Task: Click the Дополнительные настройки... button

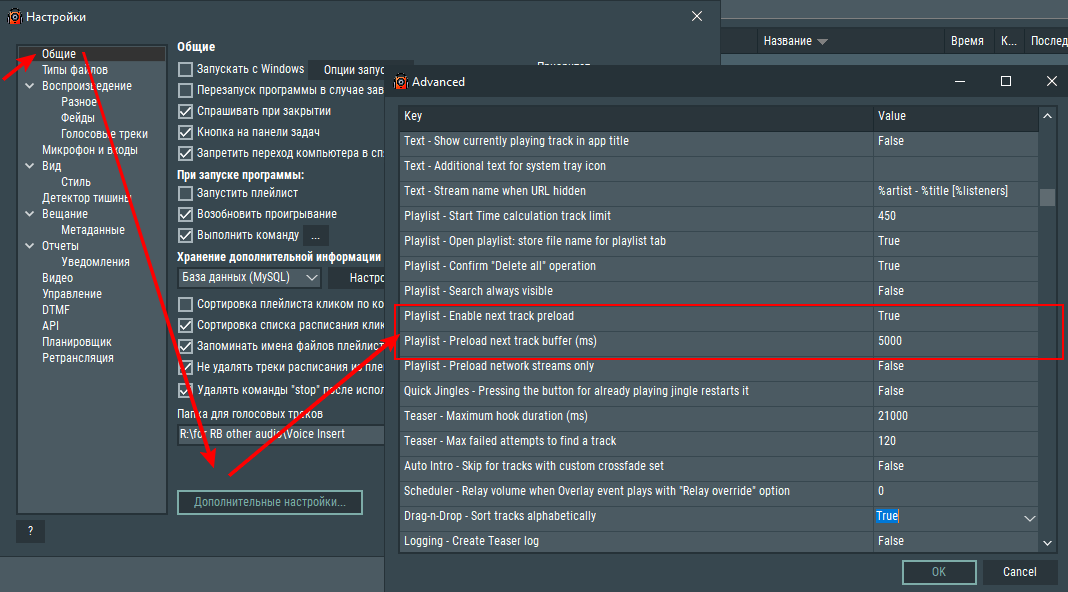Action: [x=270, y=502]
